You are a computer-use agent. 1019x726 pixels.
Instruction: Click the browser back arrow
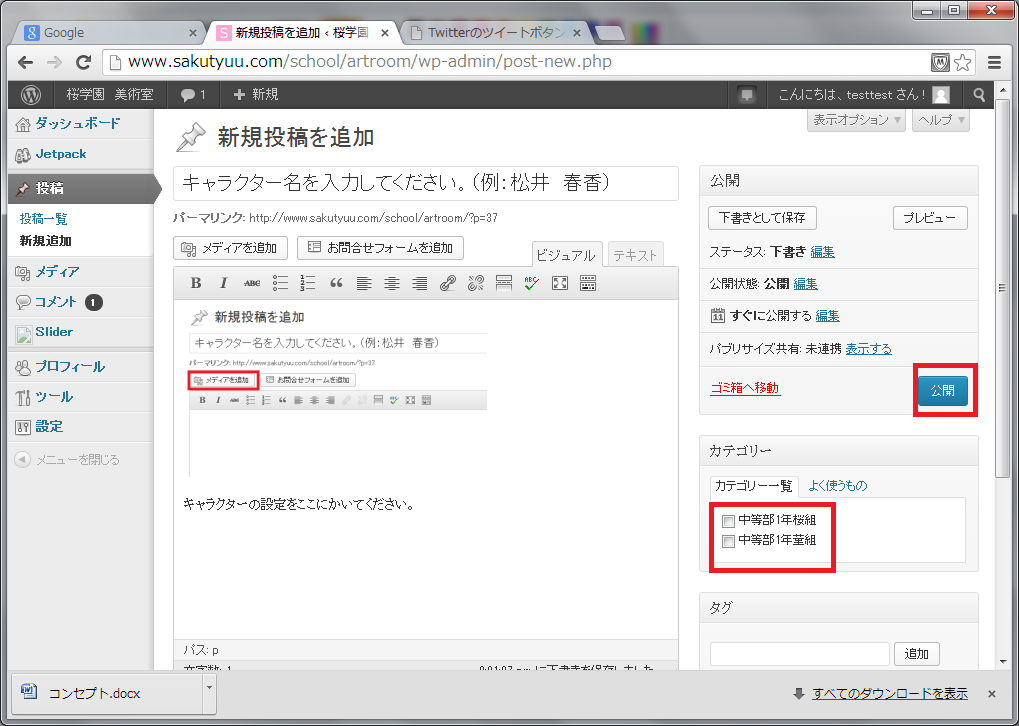point(25,62)
